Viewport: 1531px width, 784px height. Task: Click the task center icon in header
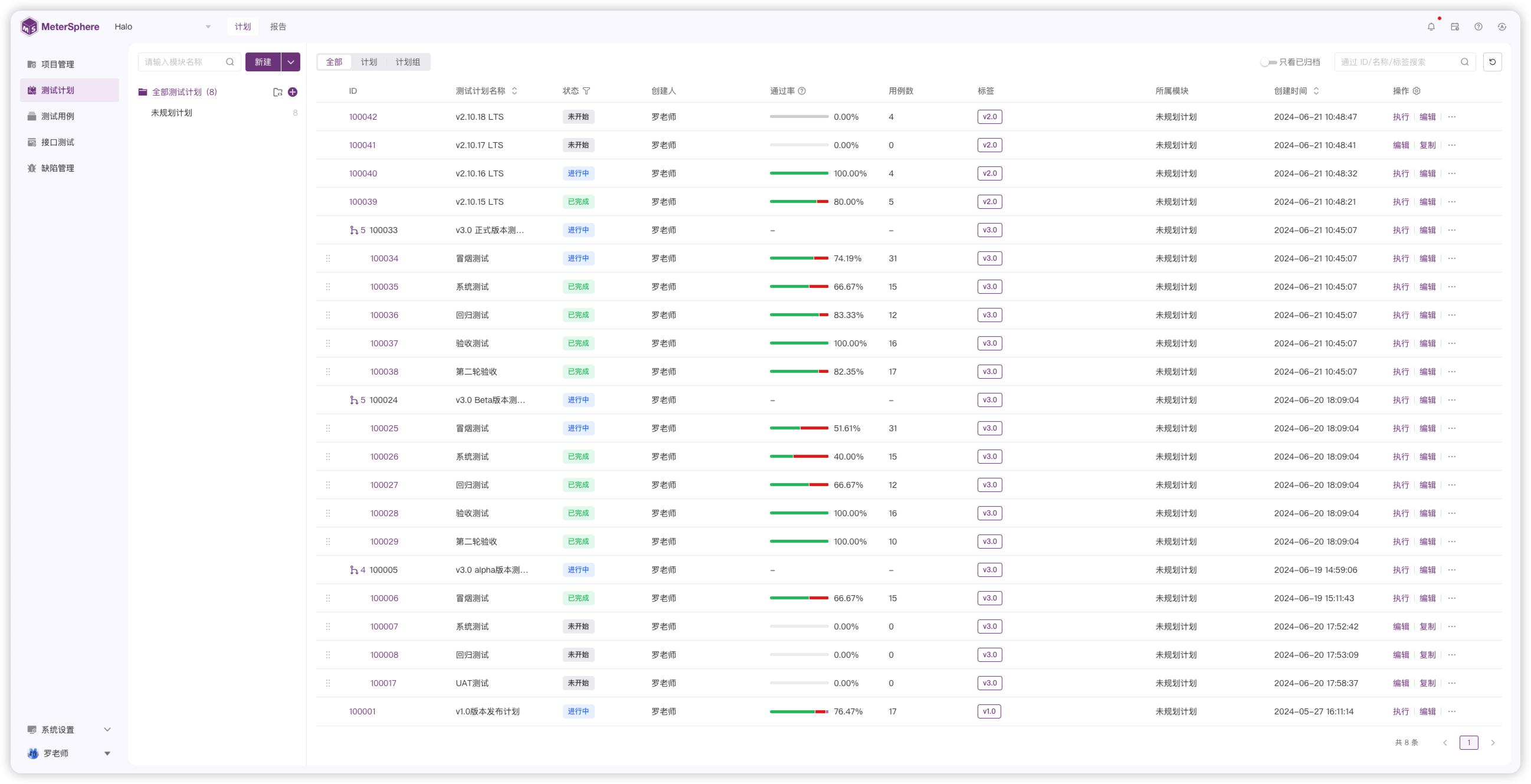coord(1454,27)
